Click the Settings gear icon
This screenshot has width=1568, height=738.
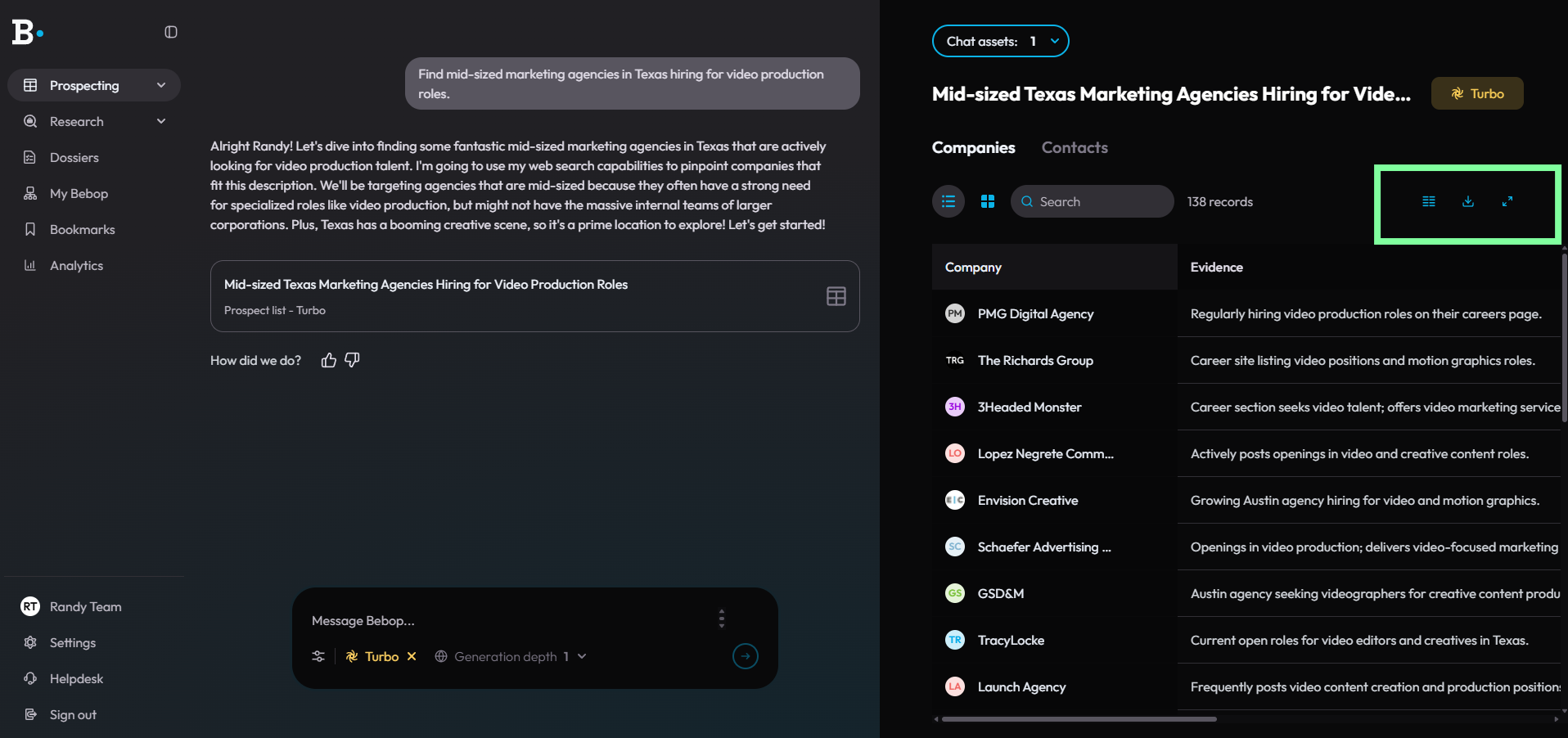[30, 642]
